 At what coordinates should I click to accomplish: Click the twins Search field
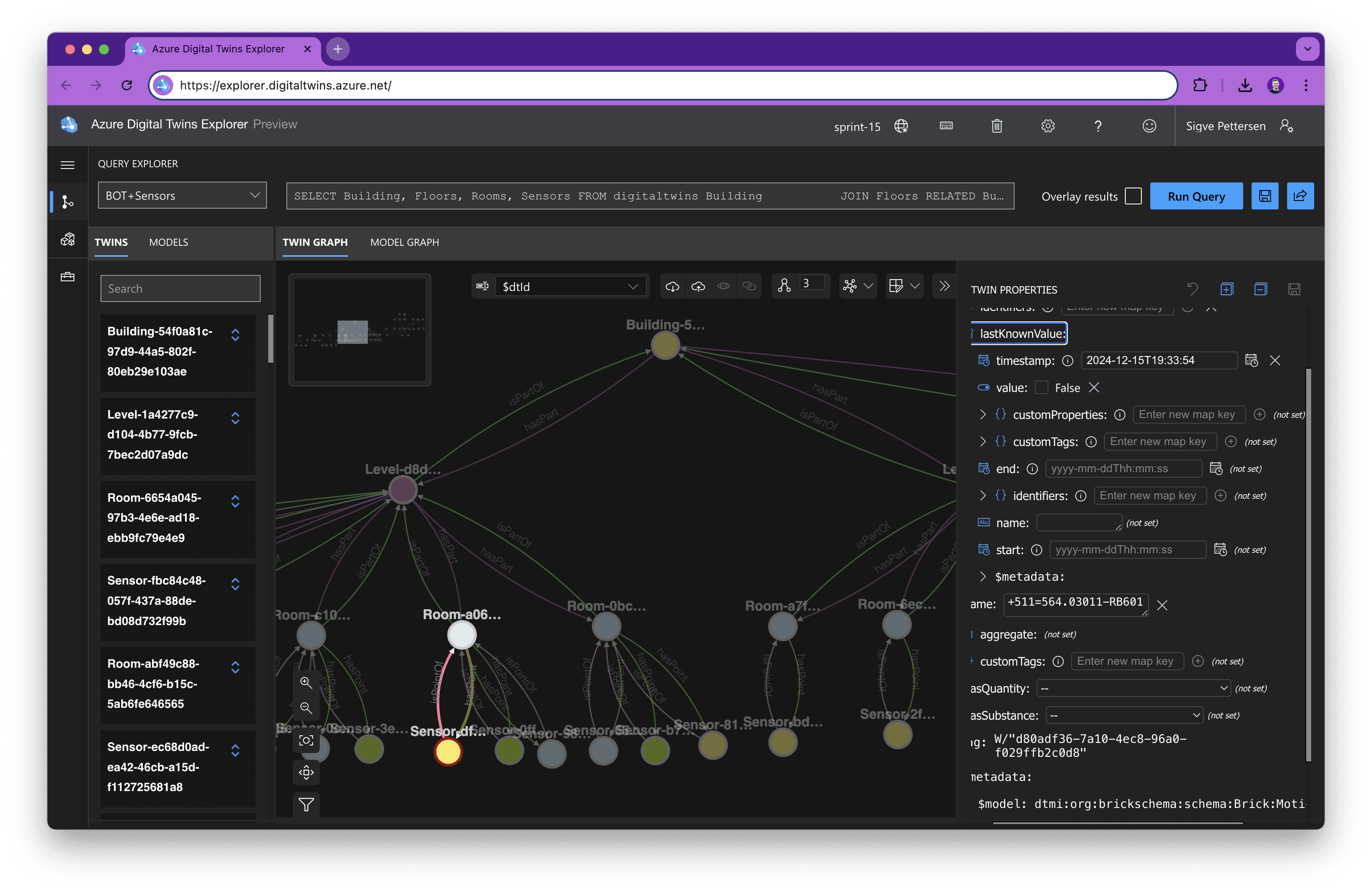[180, 289]
